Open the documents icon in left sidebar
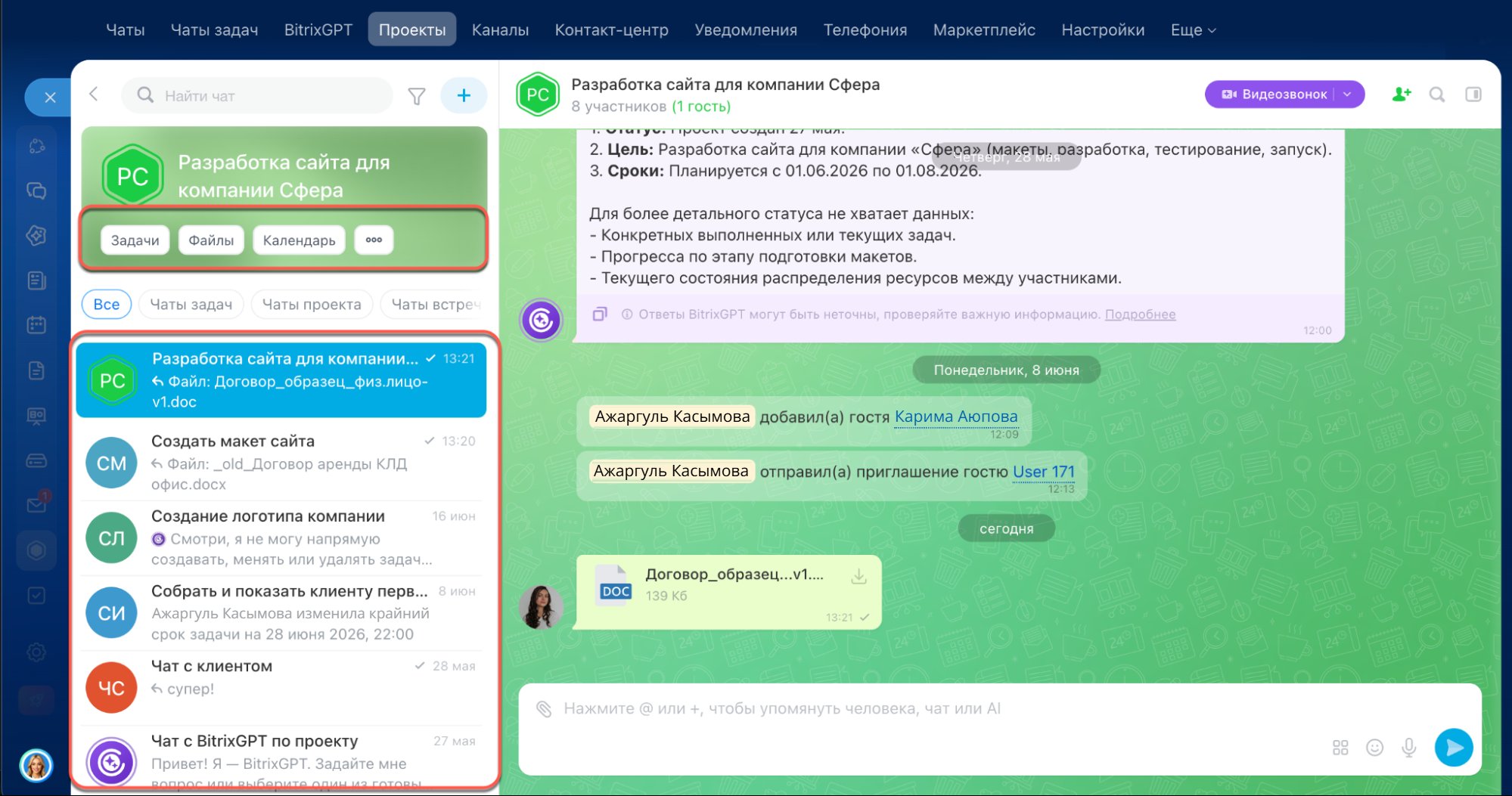Viewport: 1512px width, 796px height. coord(36,370)
